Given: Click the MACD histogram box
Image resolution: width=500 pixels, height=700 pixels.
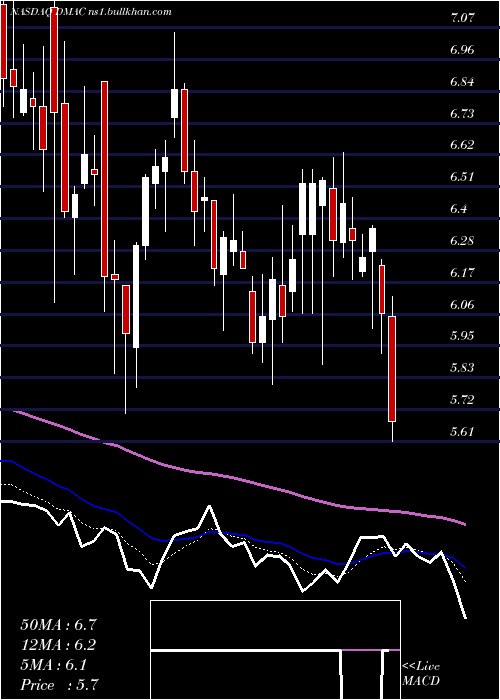Looking at the screenshot, I should pos(275,650).
